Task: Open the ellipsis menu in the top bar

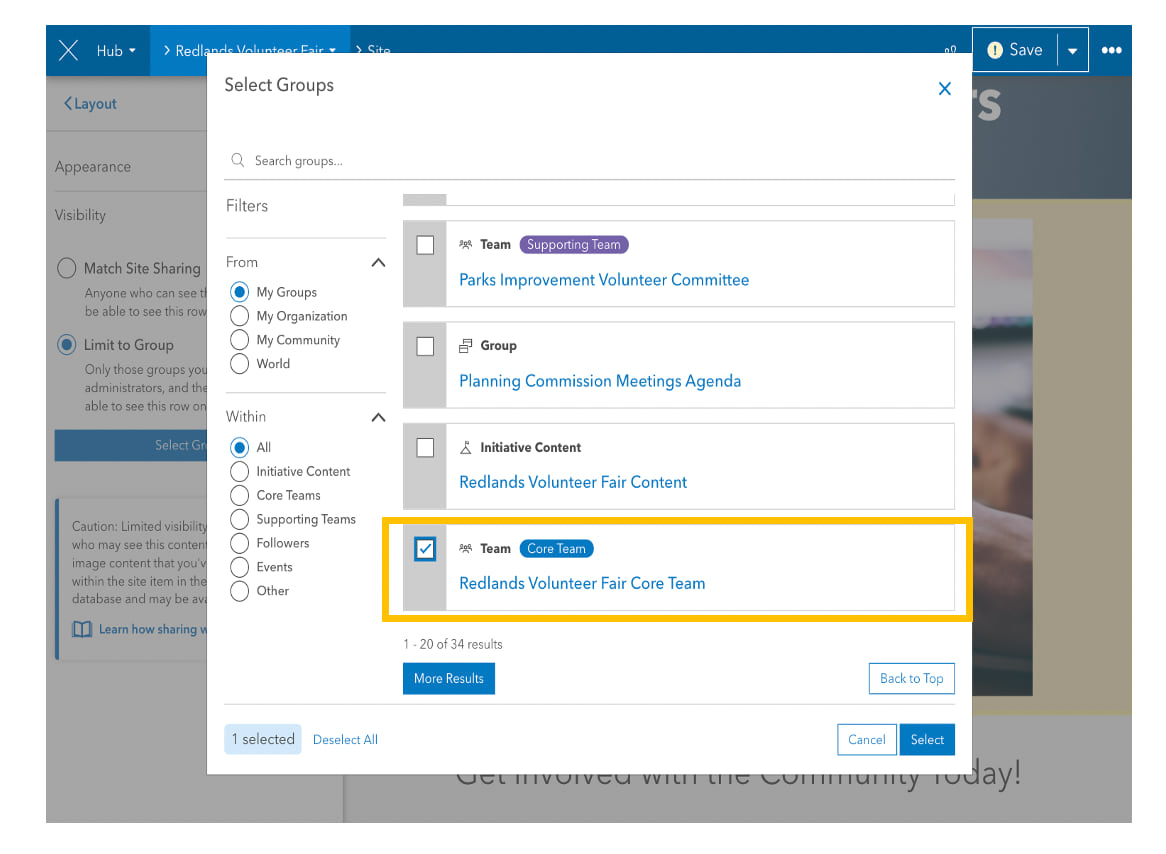Action: pyautogui.click(x=1112, y=49)
